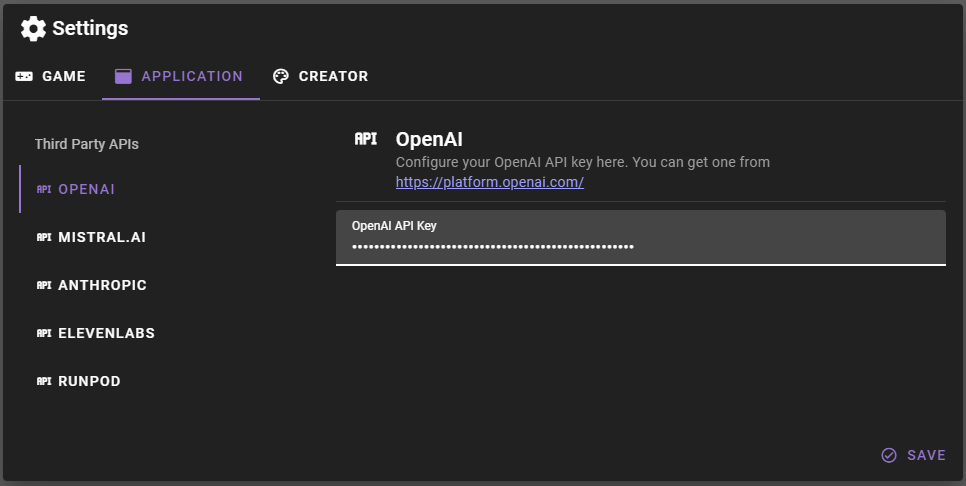Click the 'Configure your OpenAI API key' description
This screenshot has width=966, height=486.
point(583,163)
